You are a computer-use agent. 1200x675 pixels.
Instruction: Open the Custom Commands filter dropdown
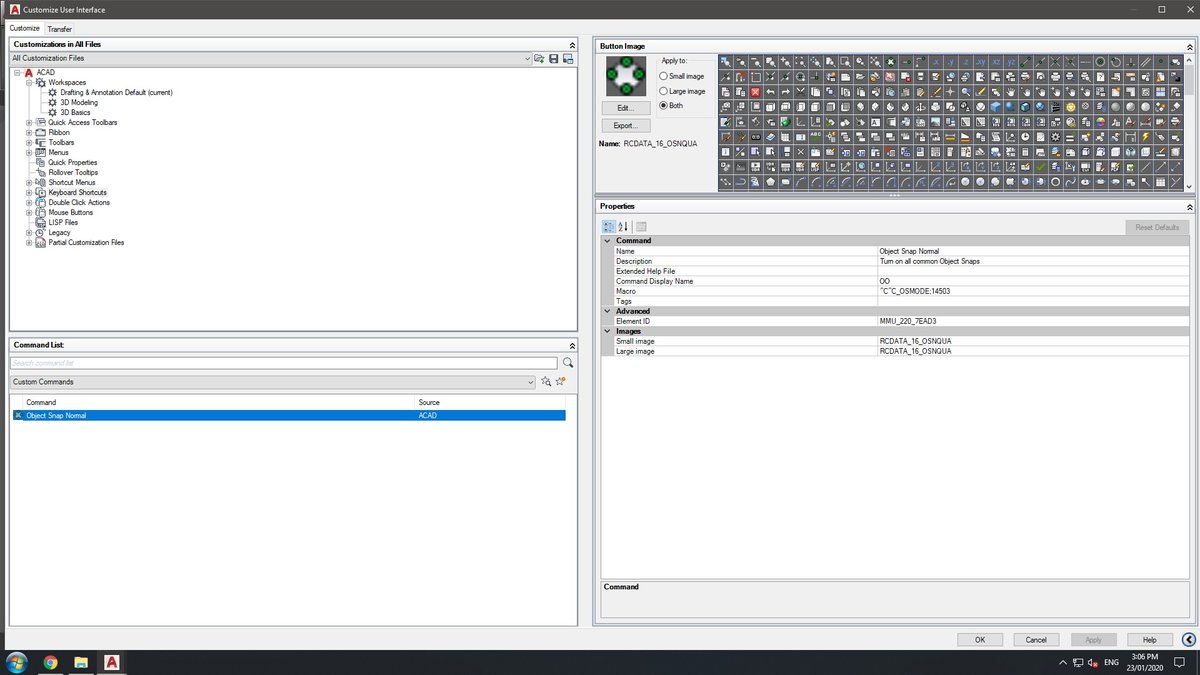click(530, 382)
